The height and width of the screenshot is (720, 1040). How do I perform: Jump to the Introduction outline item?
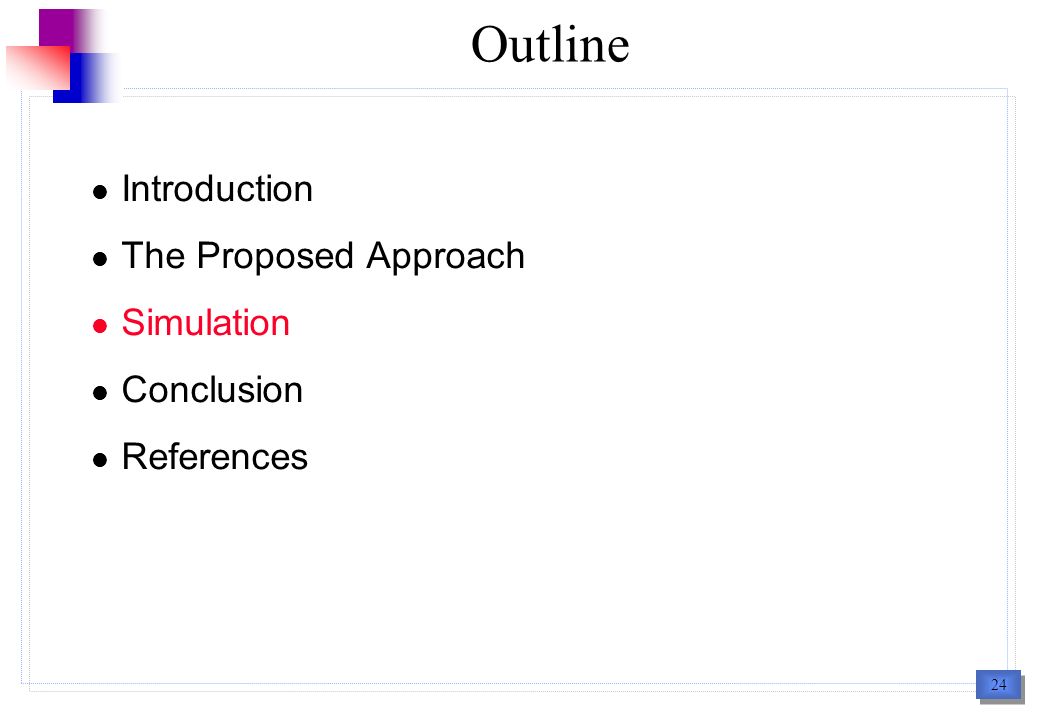[x=217, y=189]
